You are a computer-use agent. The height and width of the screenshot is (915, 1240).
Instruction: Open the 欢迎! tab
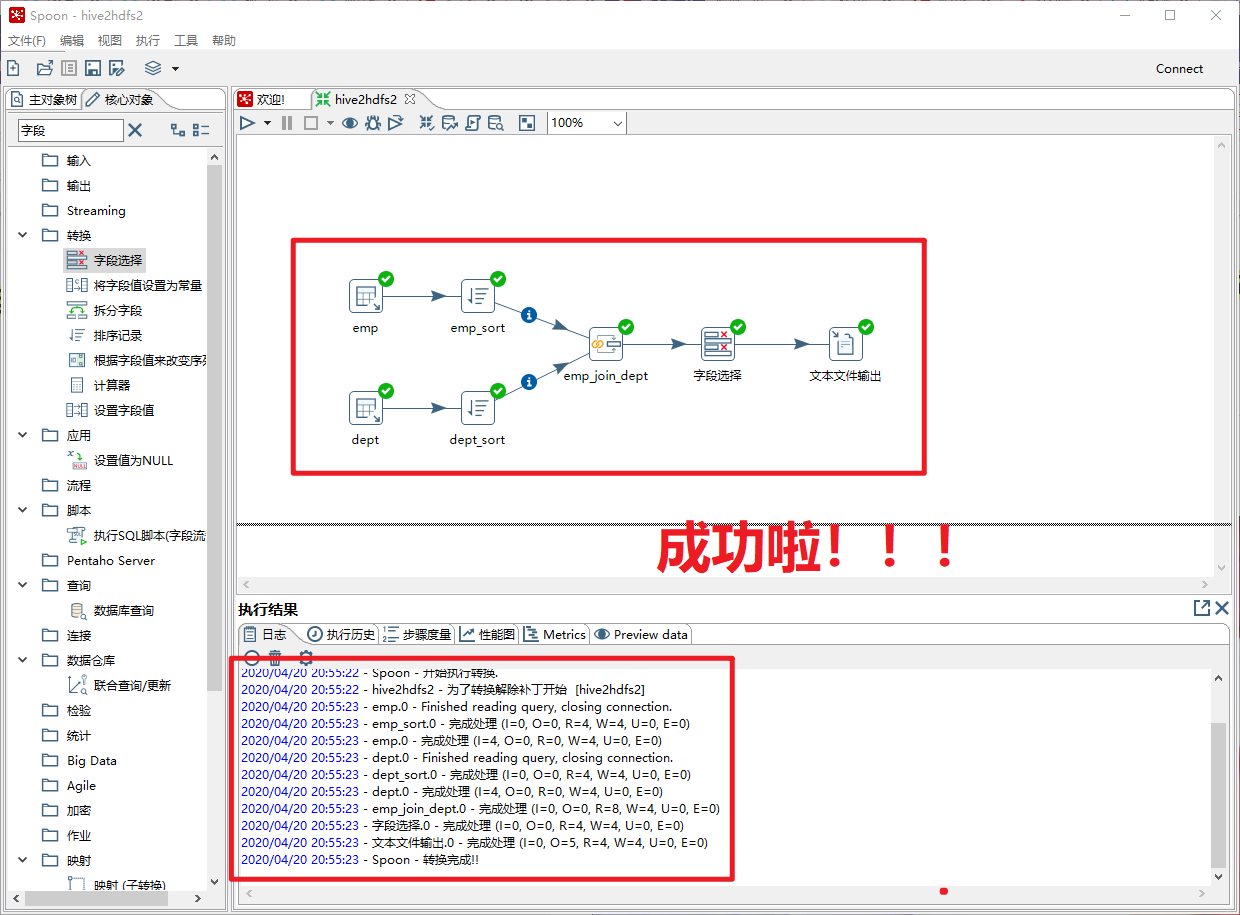(262, 99)
